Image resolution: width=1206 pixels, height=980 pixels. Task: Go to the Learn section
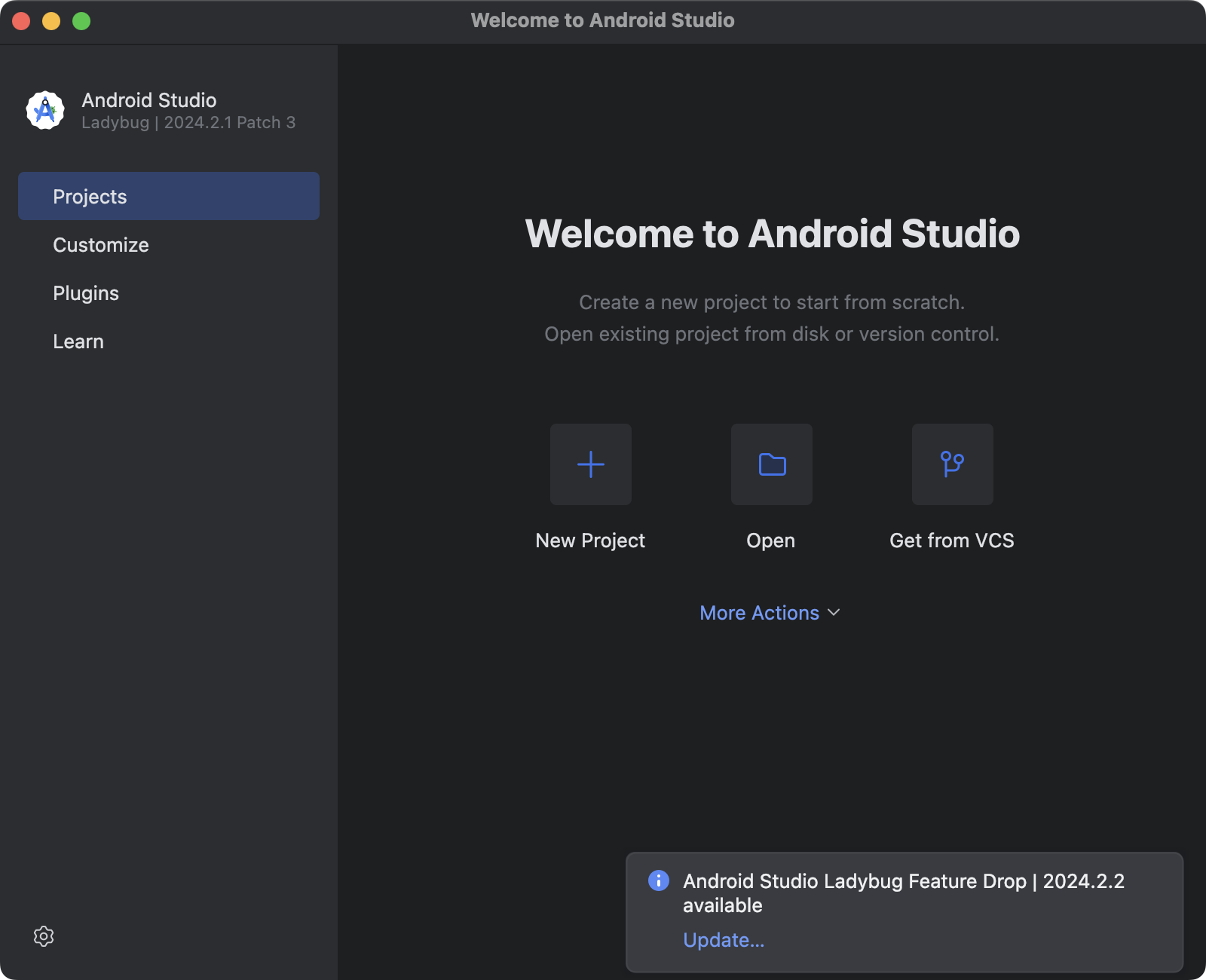pyautogui.click(x=78, y=341)
